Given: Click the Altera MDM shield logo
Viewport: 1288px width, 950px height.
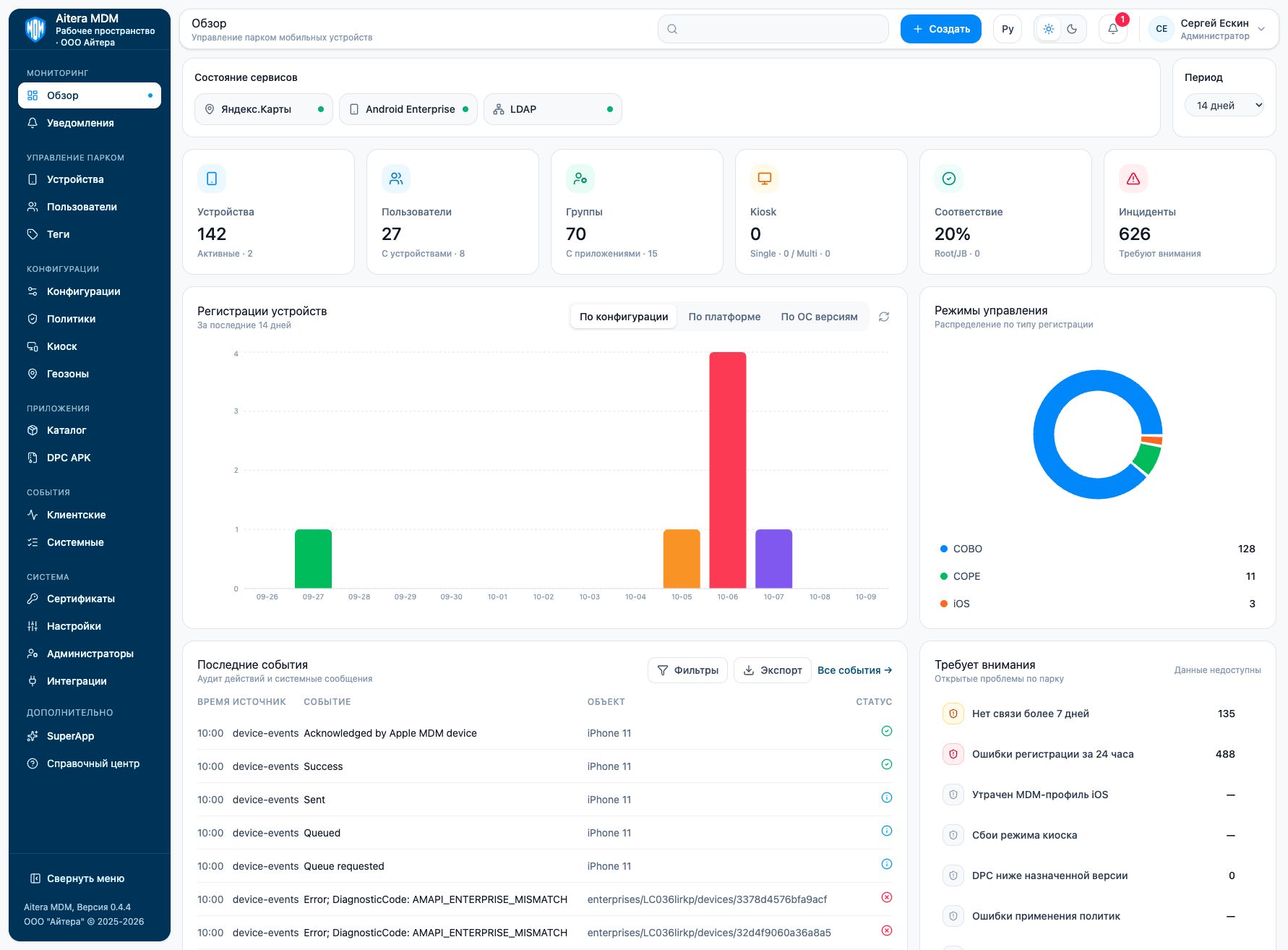Looking at the screenshot, I should (35, 30).
